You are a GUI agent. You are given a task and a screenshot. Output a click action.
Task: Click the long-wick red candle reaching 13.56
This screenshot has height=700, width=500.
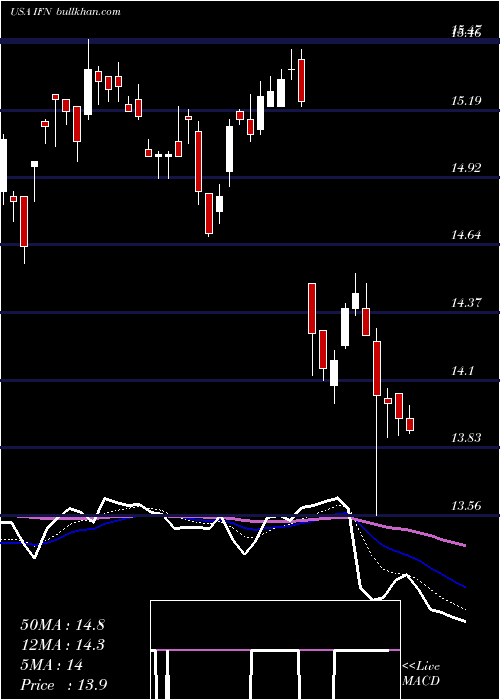[x=377, y=368]
